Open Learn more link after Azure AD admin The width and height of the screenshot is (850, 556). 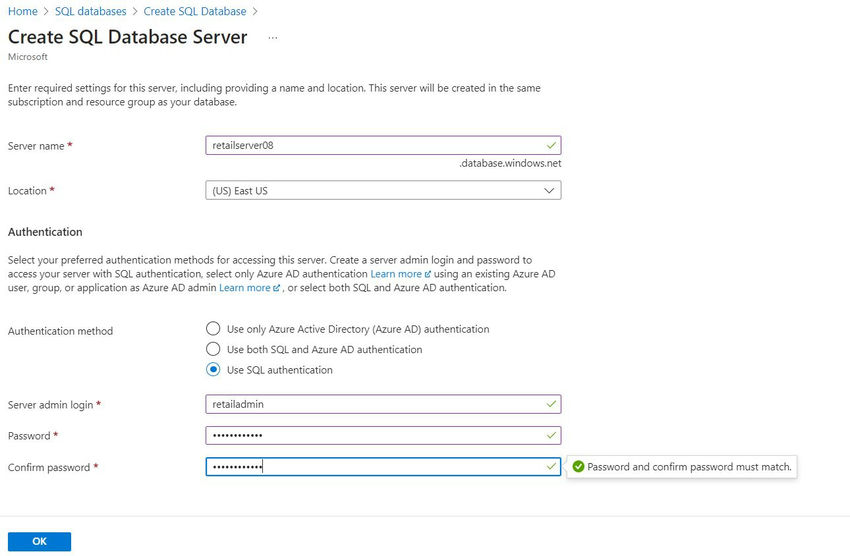pos(245,288)
